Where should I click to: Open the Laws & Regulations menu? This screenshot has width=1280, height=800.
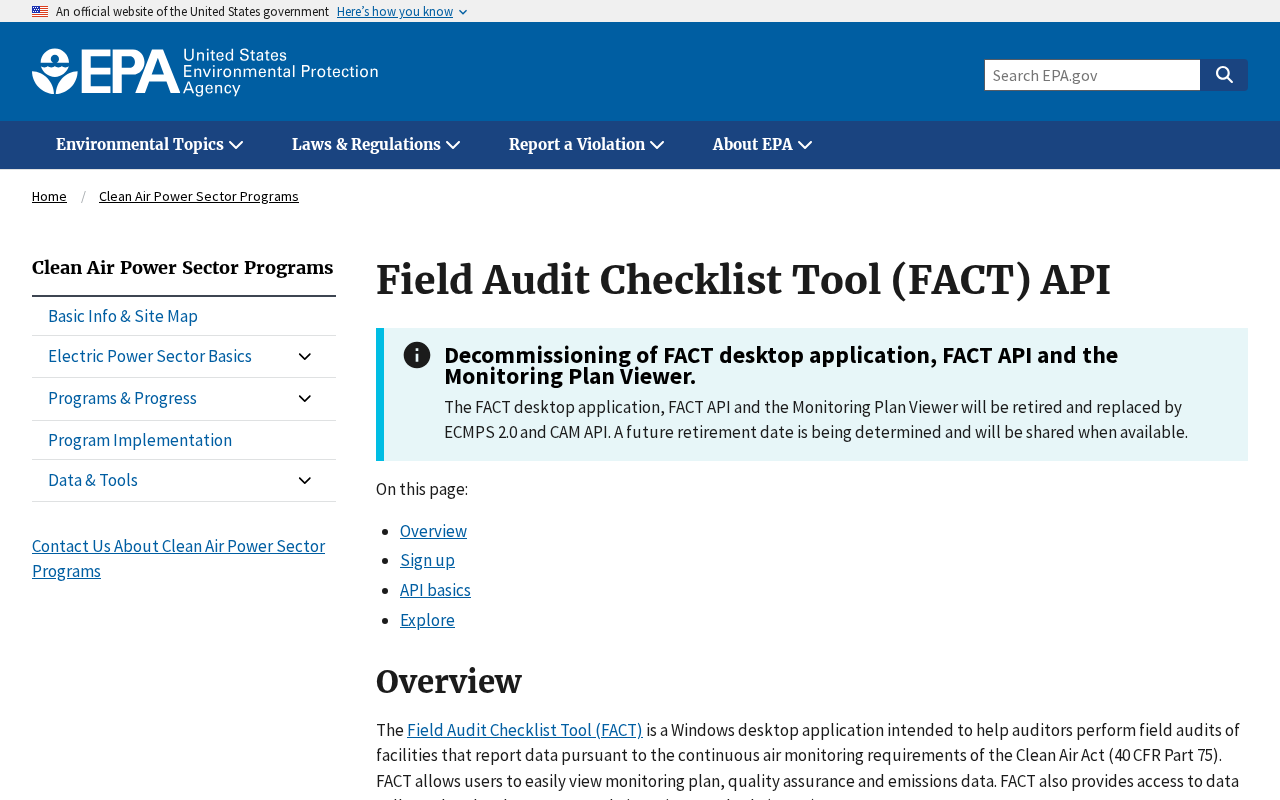pos(376,145)
